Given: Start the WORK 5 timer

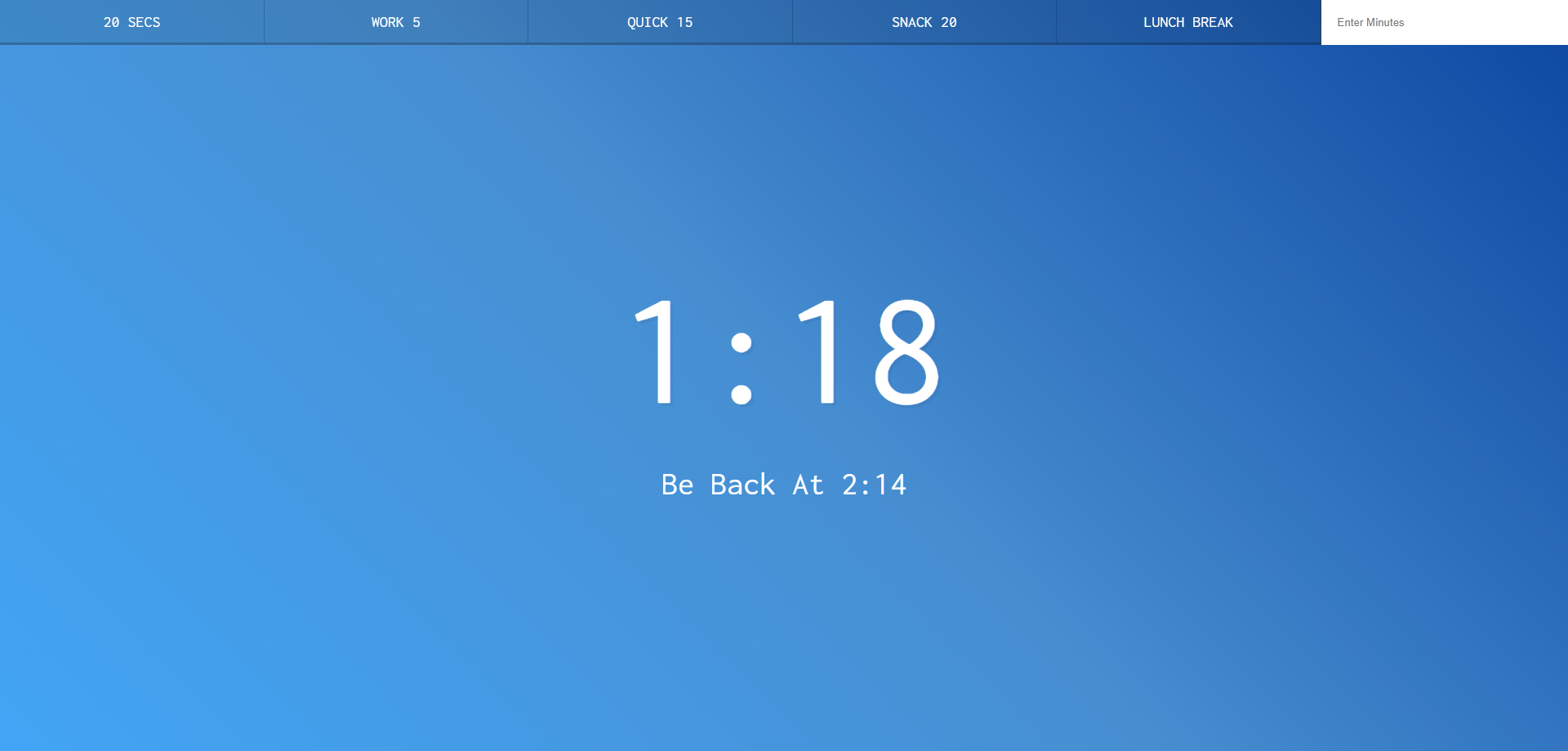Looking at the screenshot, I should point(396,22).
